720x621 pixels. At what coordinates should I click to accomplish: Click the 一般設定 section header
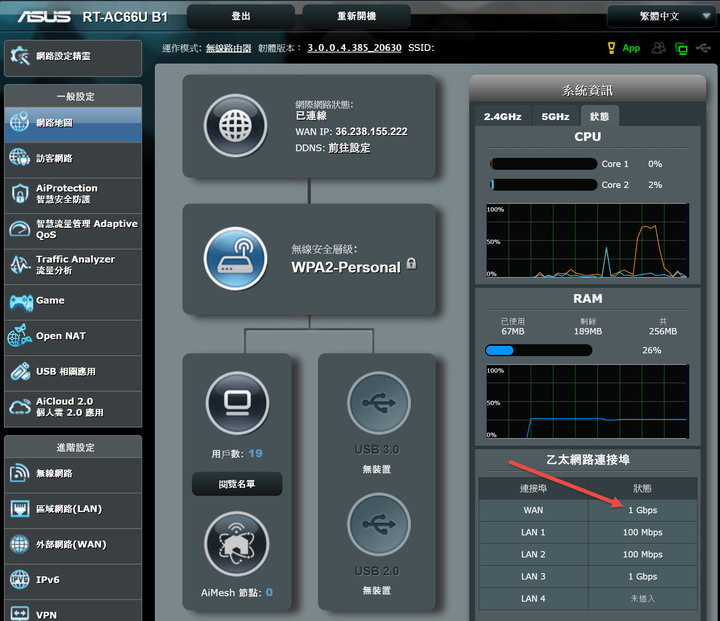tap(73, 96)
